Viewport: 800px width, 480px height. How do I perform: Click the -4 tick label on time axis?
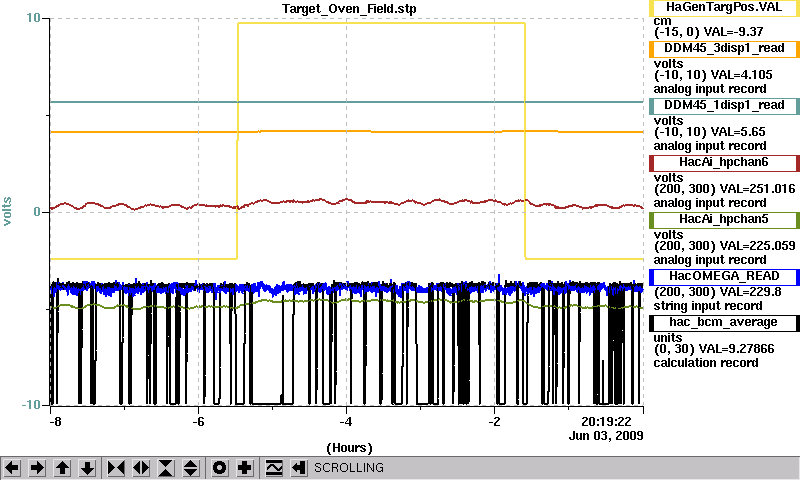(346, 422)
